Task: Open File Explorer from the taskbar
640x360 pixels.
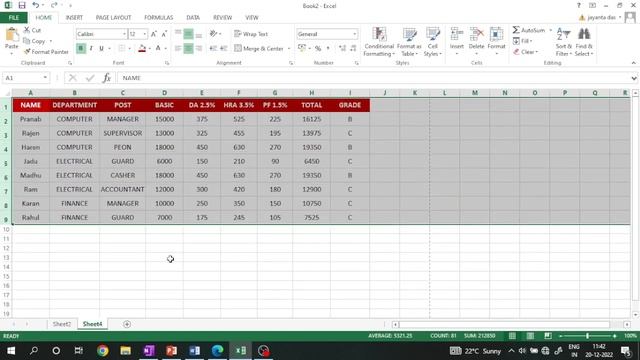Action: point(125,351)
